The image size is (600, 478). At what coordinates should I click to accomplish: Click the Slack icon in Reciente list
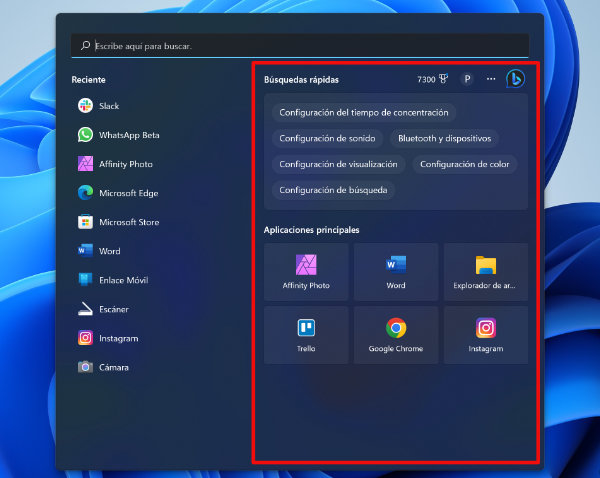click(x=85, y=106)
